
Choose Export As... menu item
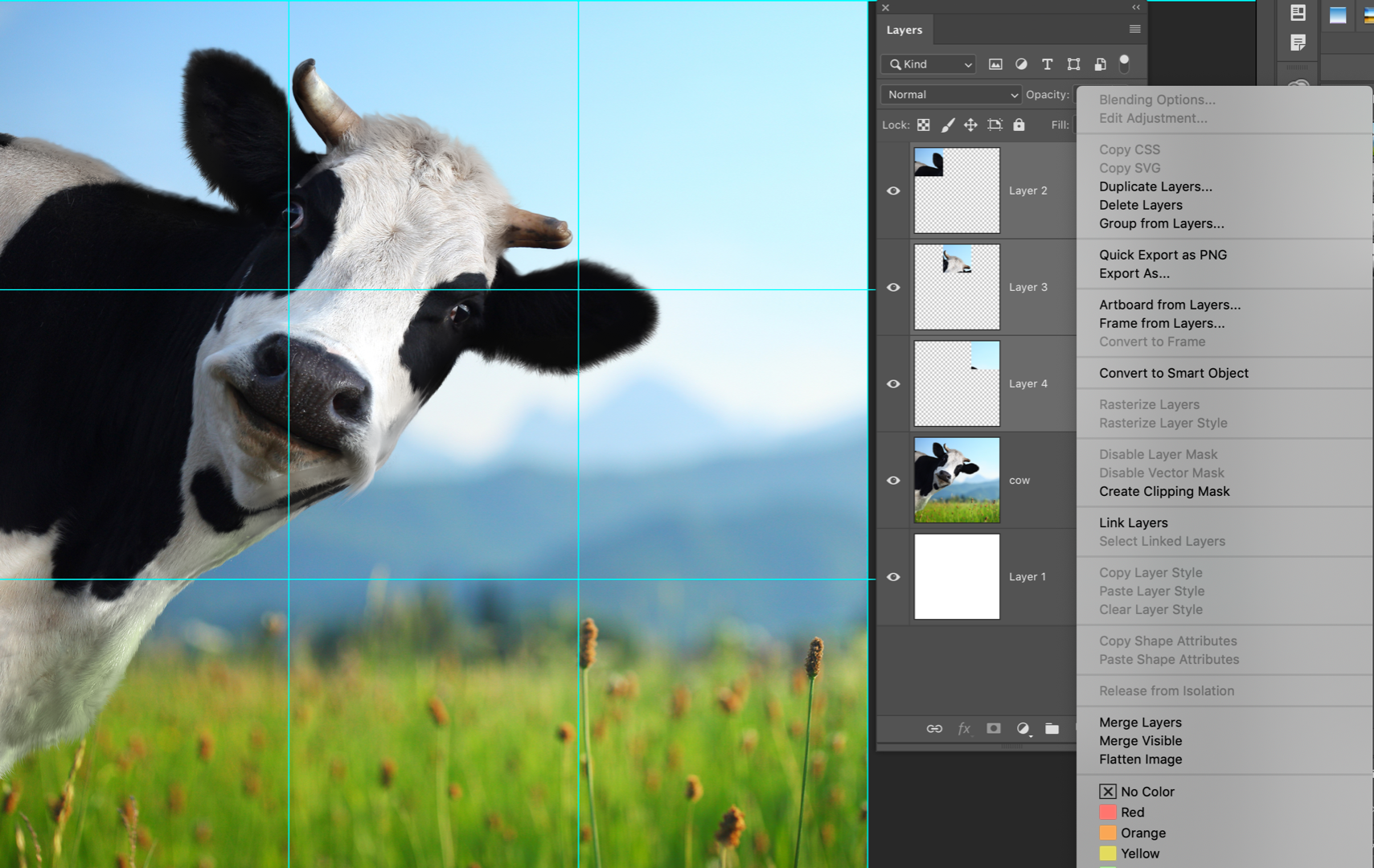tap(1134, 273)
